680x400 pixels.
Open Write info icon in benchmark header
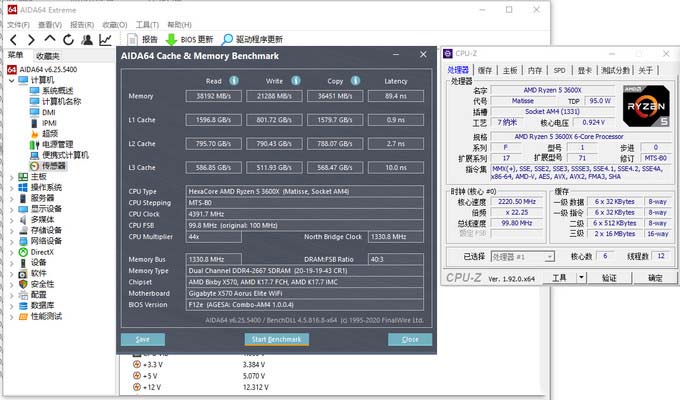296,81
